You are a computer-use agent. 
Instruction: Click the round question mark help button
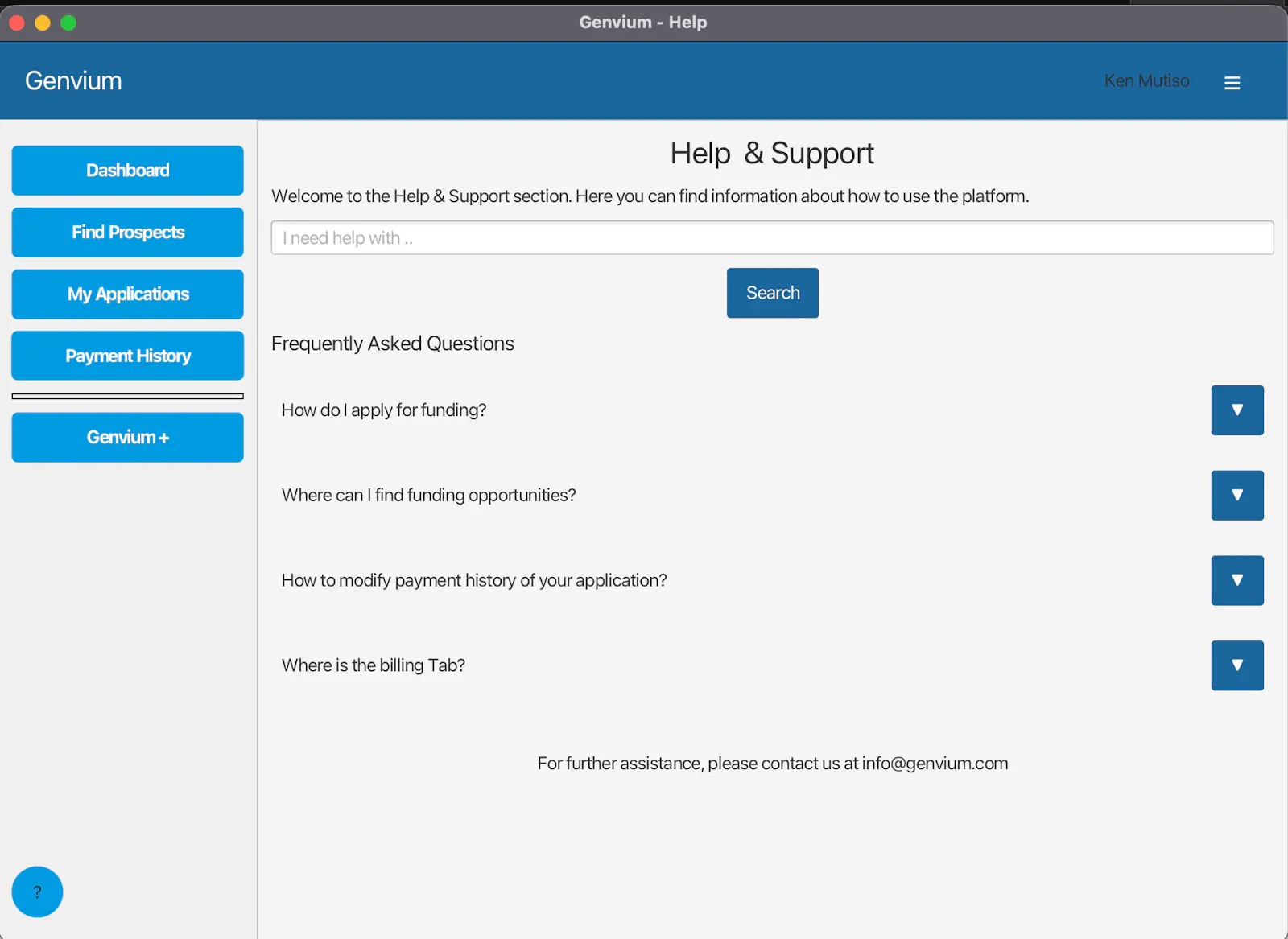pos(37,892)
